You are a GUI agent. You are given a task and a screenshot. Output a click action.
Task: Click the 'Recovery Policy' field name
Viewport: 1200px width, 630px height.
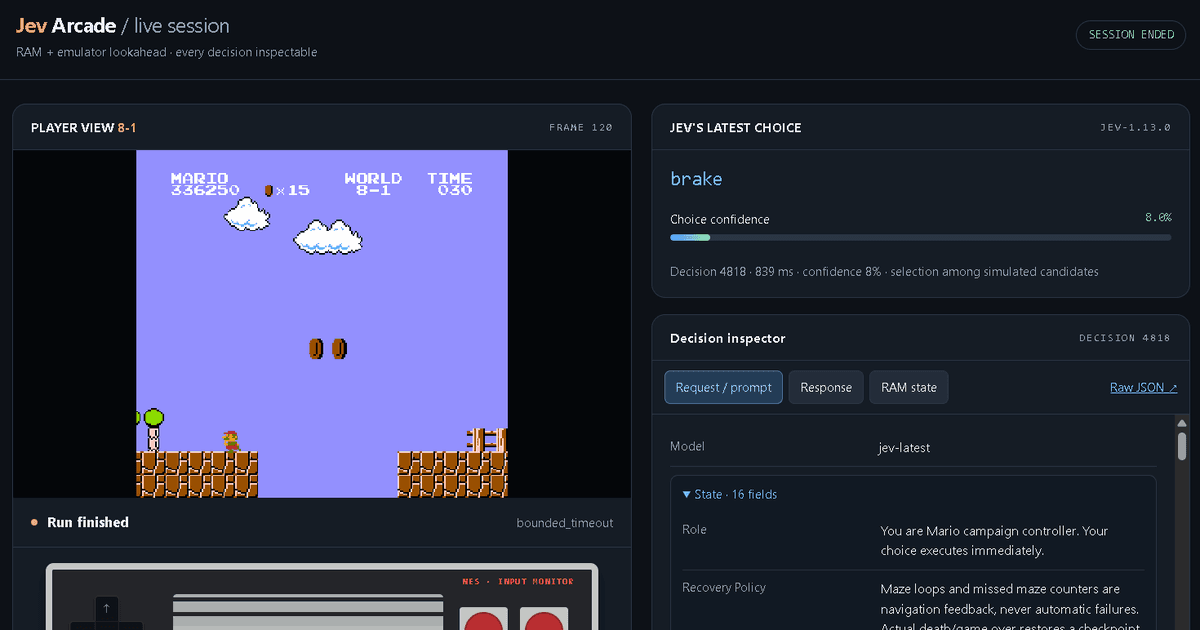point(724,587)
